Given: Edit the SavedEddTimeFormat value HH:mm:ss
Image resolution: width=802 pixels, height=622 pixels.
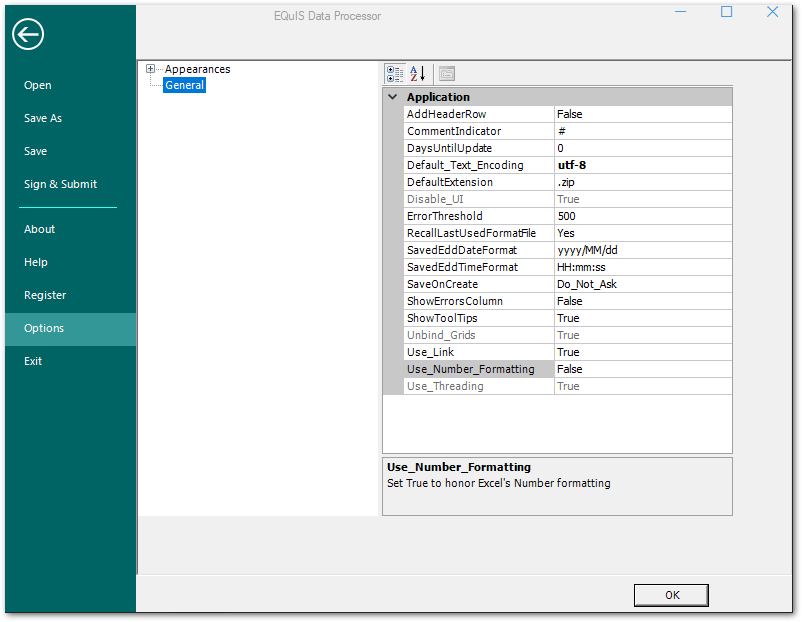Looking at the screenshot, I should tap(643, 267).
